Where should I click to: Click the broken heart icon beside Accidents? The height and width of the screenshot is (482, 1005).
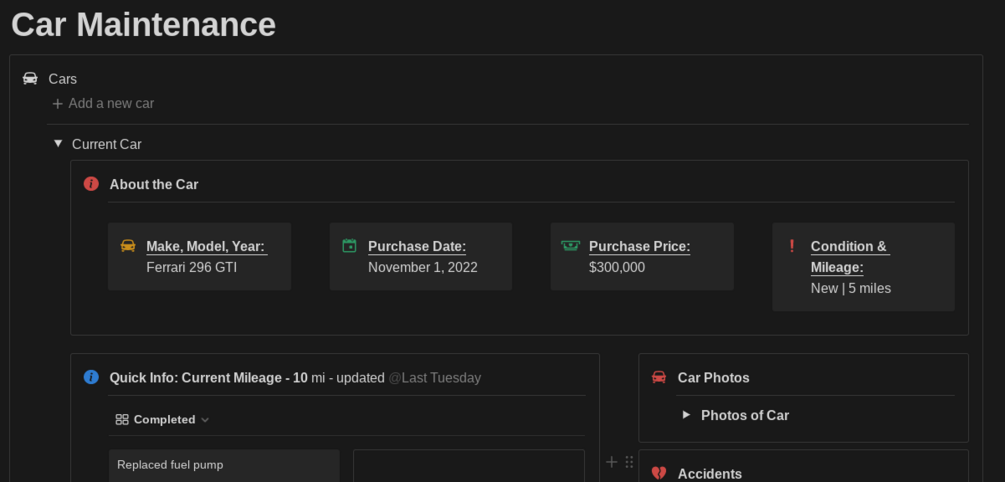pos(659,473)
